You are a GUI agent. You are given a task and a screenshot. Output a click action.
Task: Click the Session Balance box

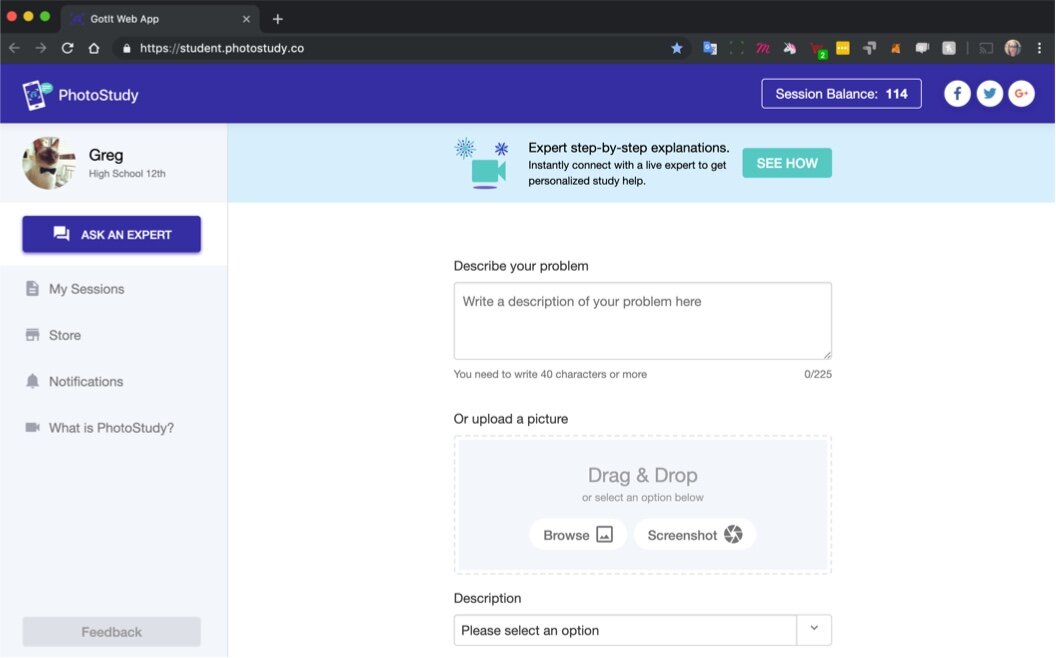(841, 94)
